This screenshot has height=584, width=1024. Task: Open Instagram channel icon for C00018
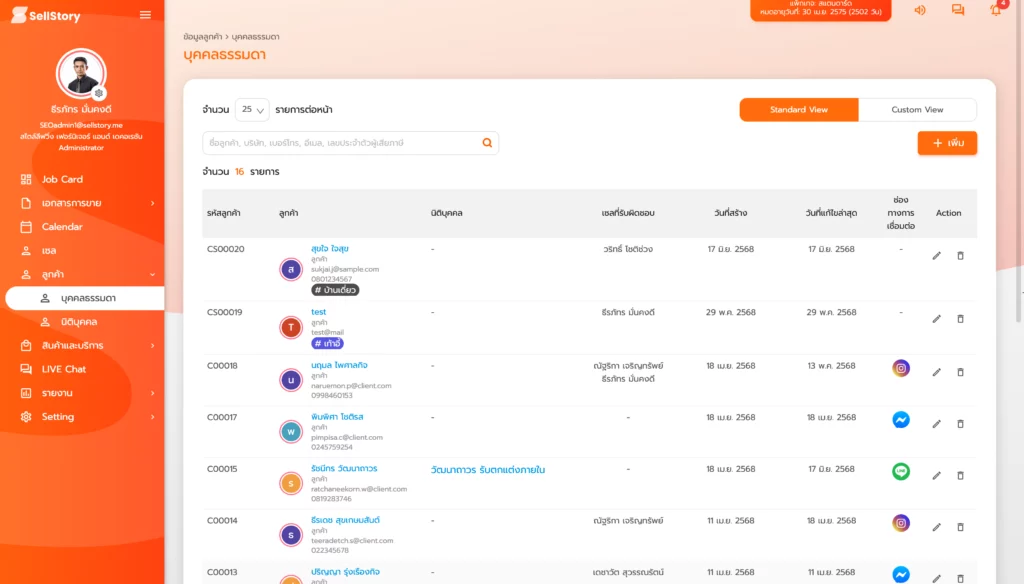901,368
